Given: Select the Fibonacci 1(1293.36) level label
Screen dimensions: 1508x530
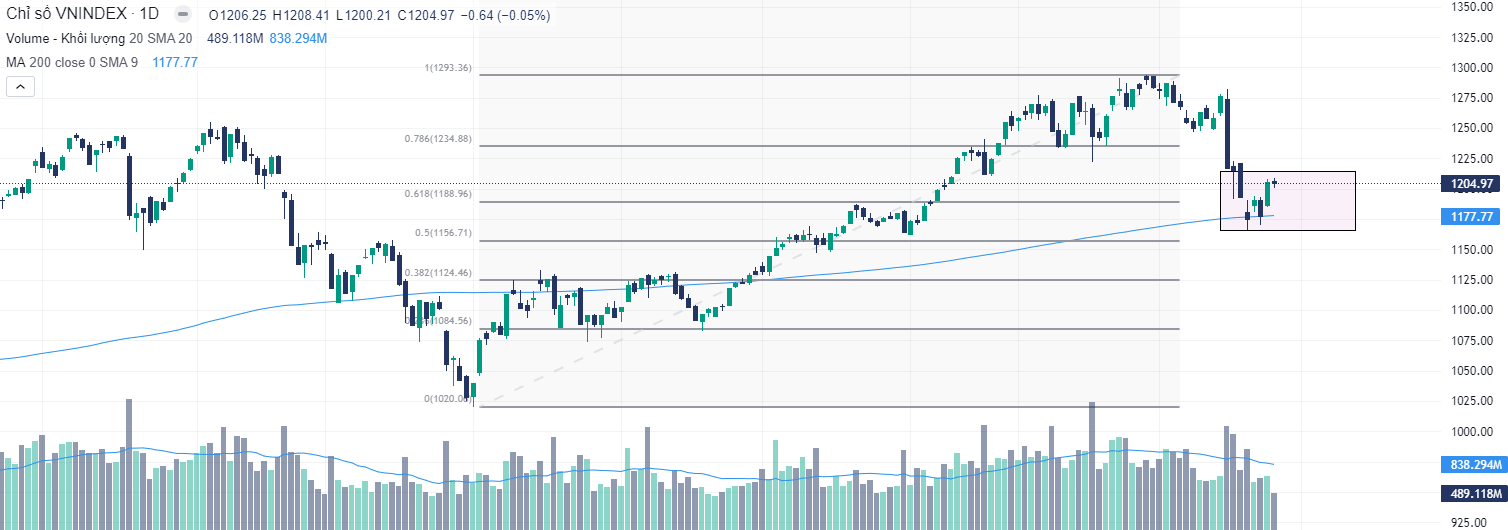Looking at the screenshot, I should 448,69.
